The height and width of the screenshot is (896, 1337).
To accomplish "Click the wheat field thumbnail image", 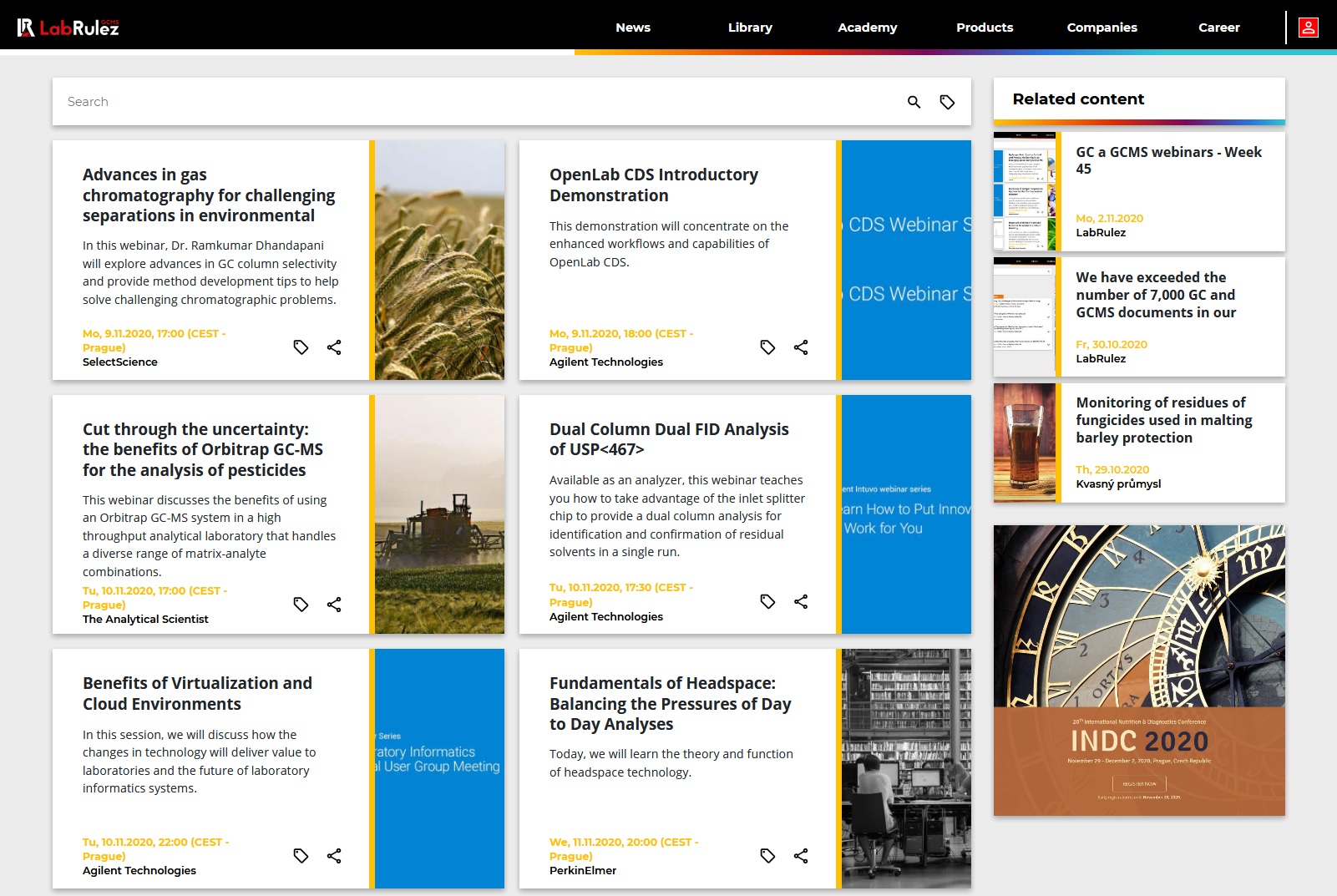I will pos(439,261).
